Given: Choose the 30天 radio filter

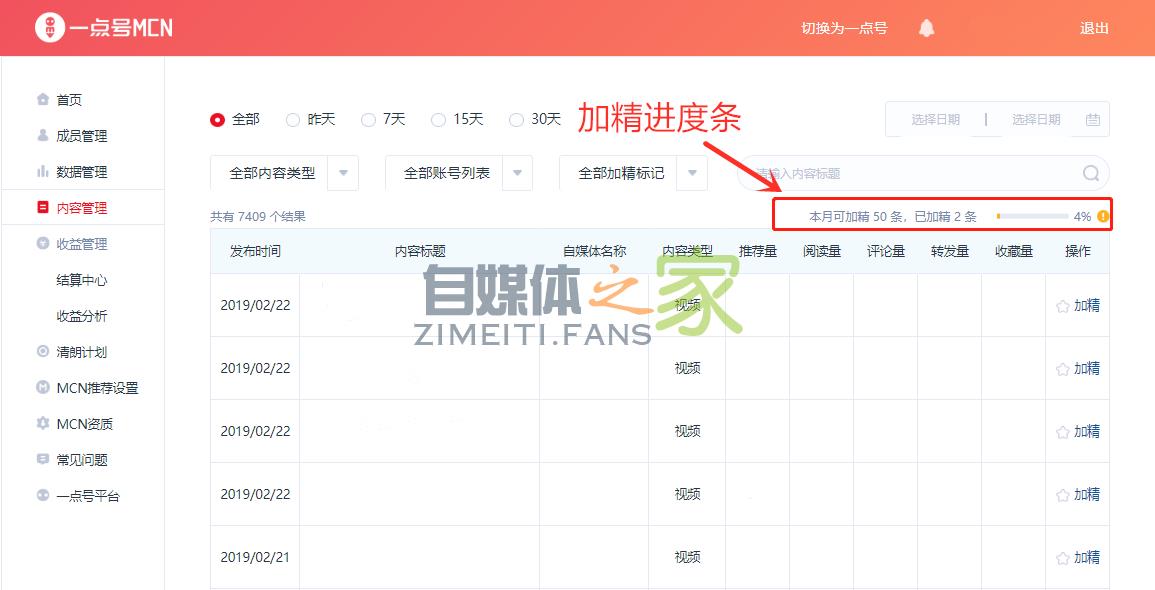Looking at the screenshot, I should pos(516,120).
